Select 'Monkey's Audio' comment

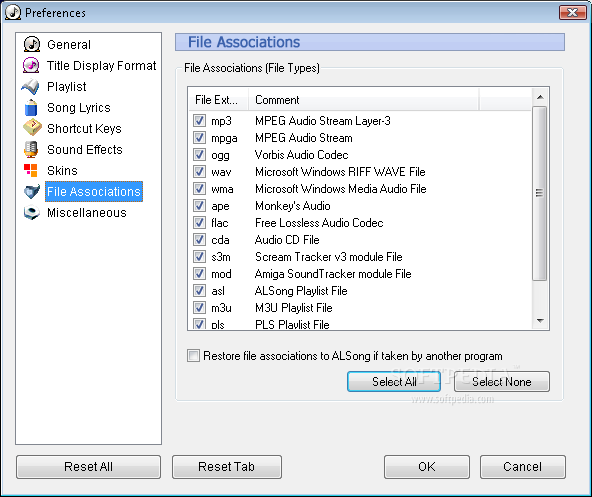click(x=293, y=206)
